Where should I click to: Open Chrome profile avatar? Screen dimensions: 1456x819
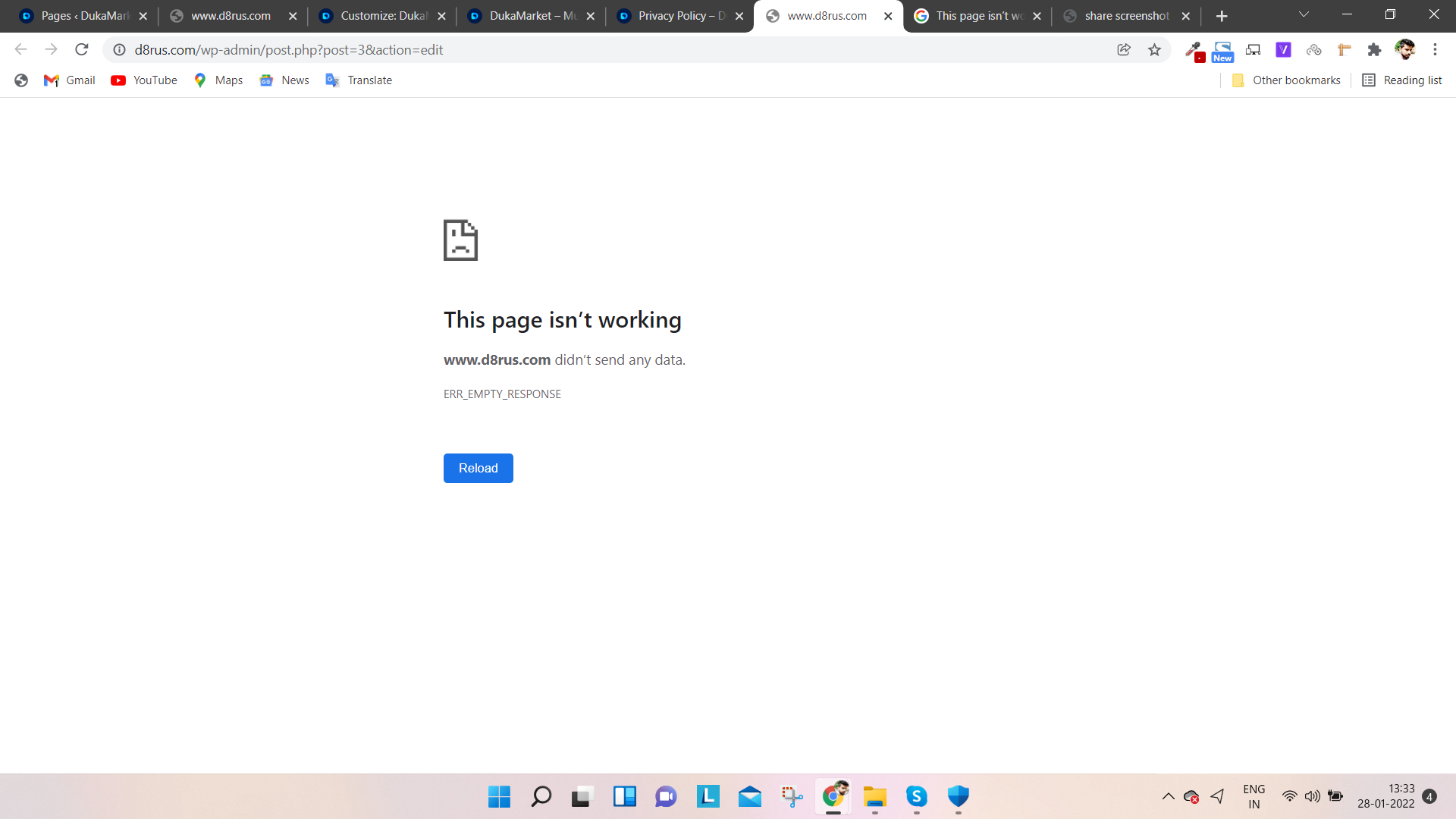(x=1404, y=49)
